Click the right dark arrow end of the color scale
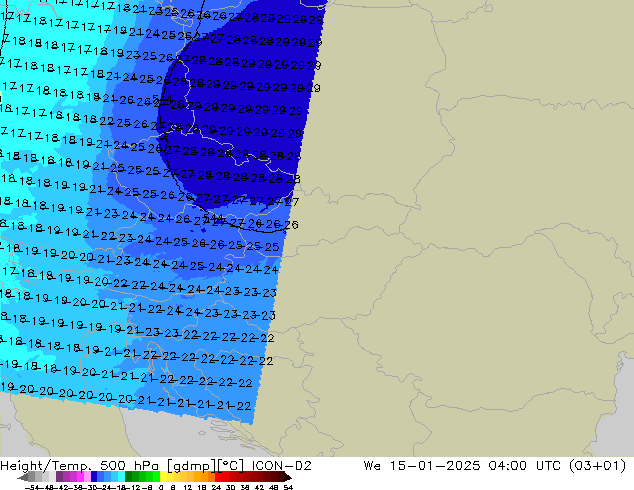 pos(288,477)
